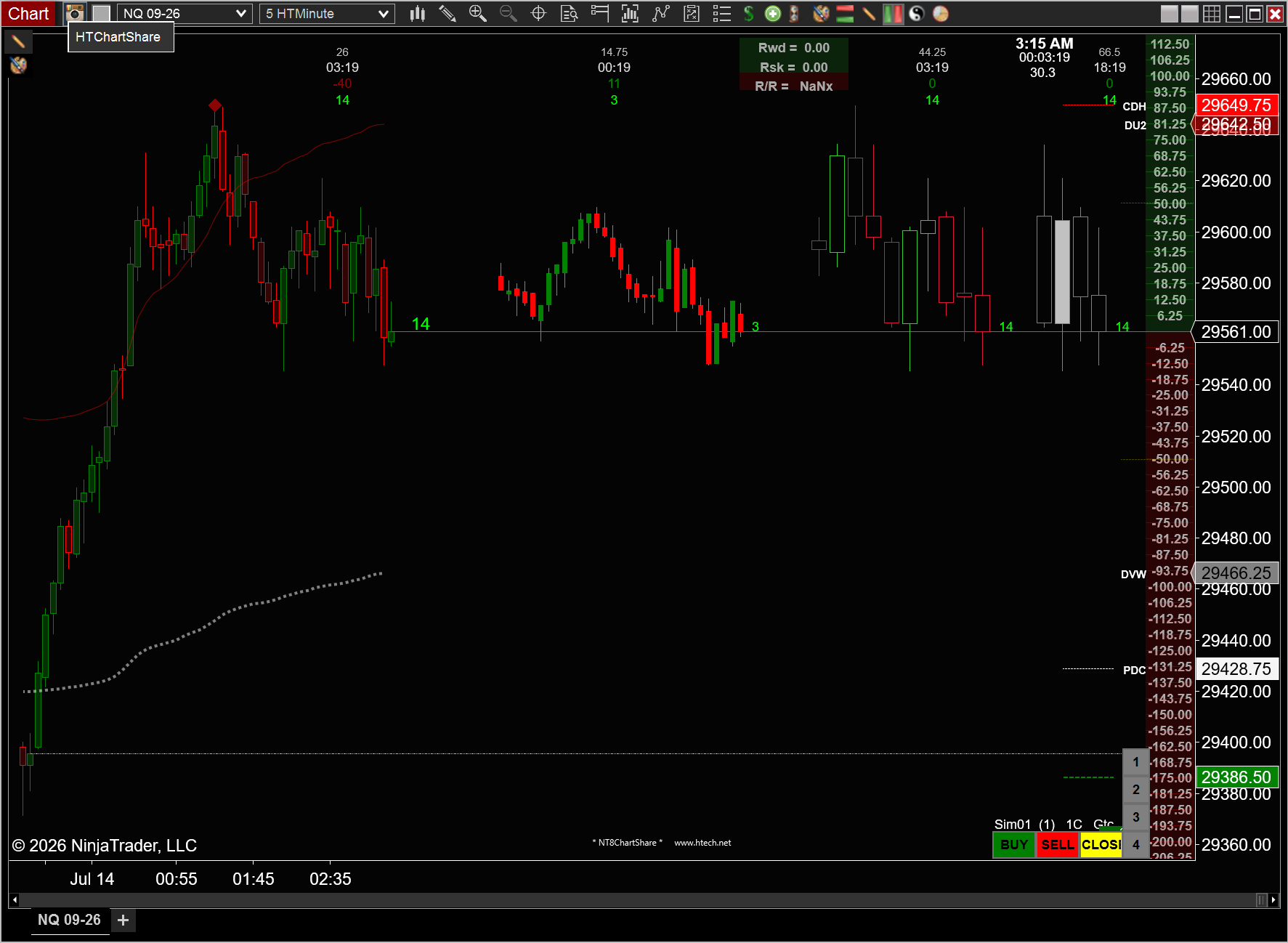Click the red and green bars icon
Screen dimensions: 1288x943
(845, 13)
